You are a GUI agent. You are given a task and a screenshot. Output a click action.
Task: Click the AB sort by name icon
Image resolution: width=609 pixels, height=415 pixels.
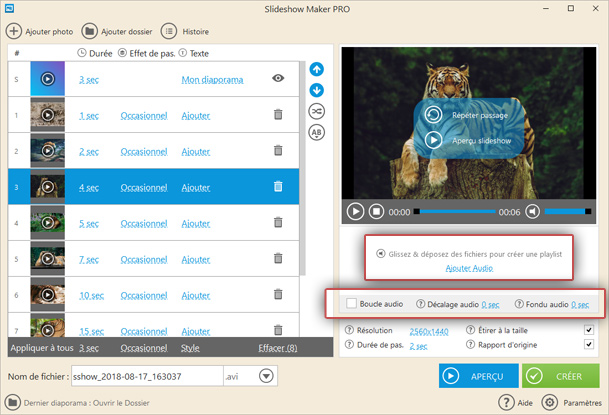point(317,132)
